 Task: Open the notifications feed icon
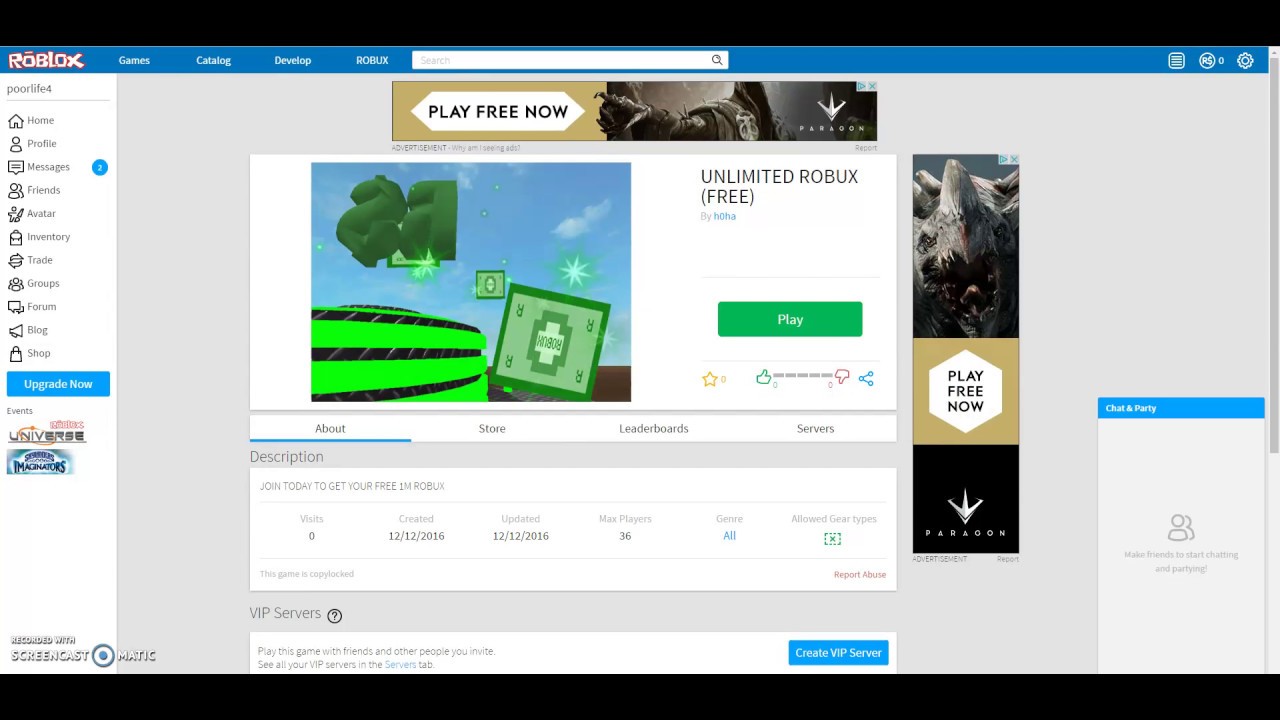(1177, 60)
